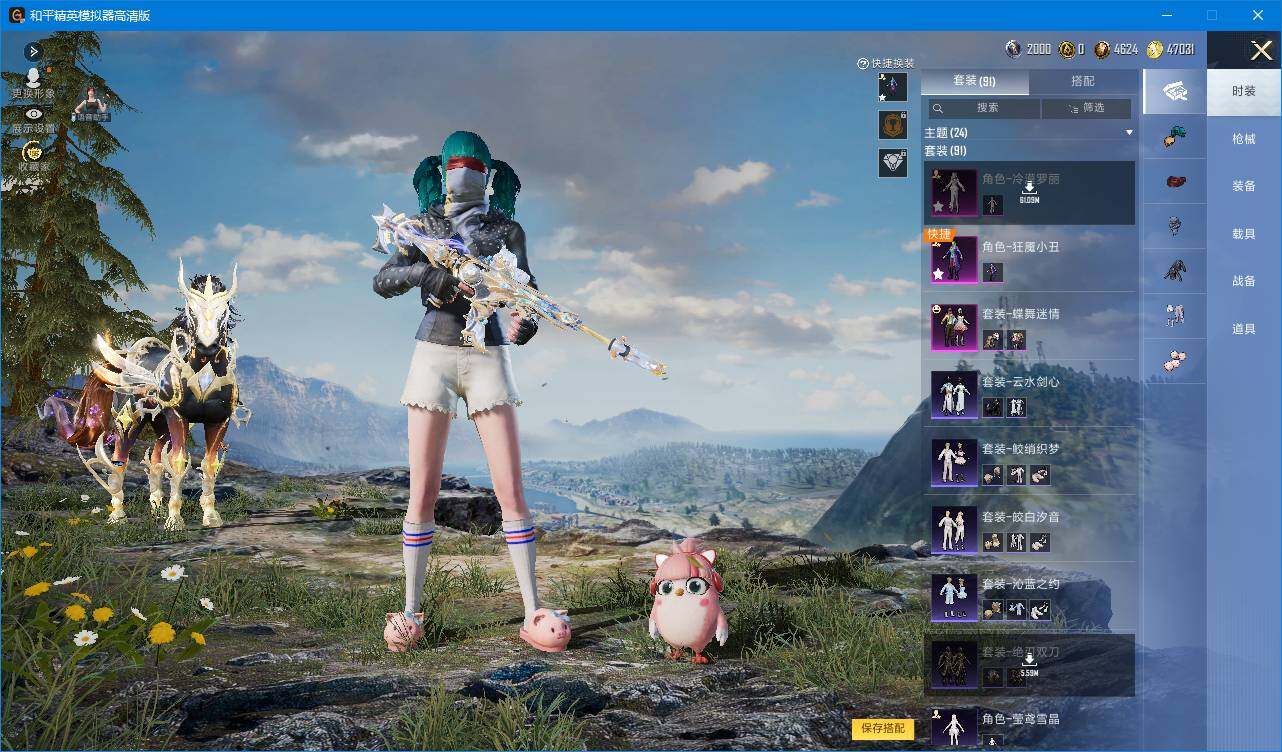Select 套装-云水剑心 outfit row
The image size is (1282, 752).
(1028, 394)
